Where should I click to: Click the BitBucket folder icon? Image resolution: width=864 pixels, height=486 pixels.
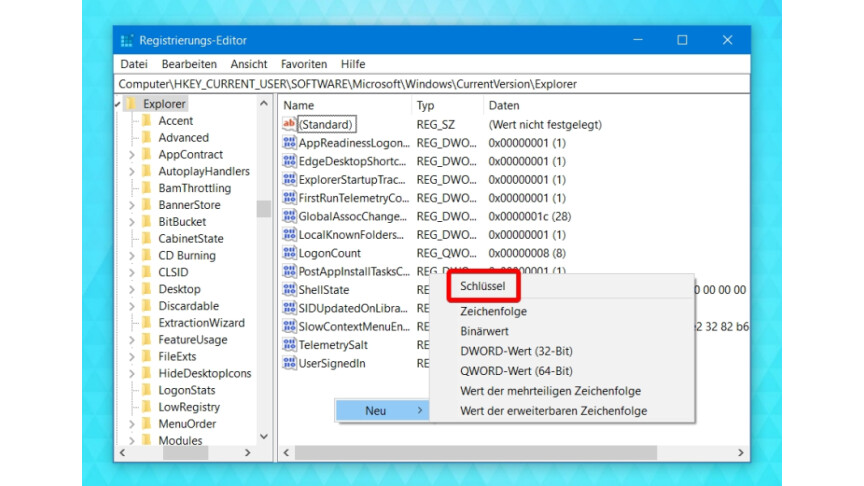147,222
